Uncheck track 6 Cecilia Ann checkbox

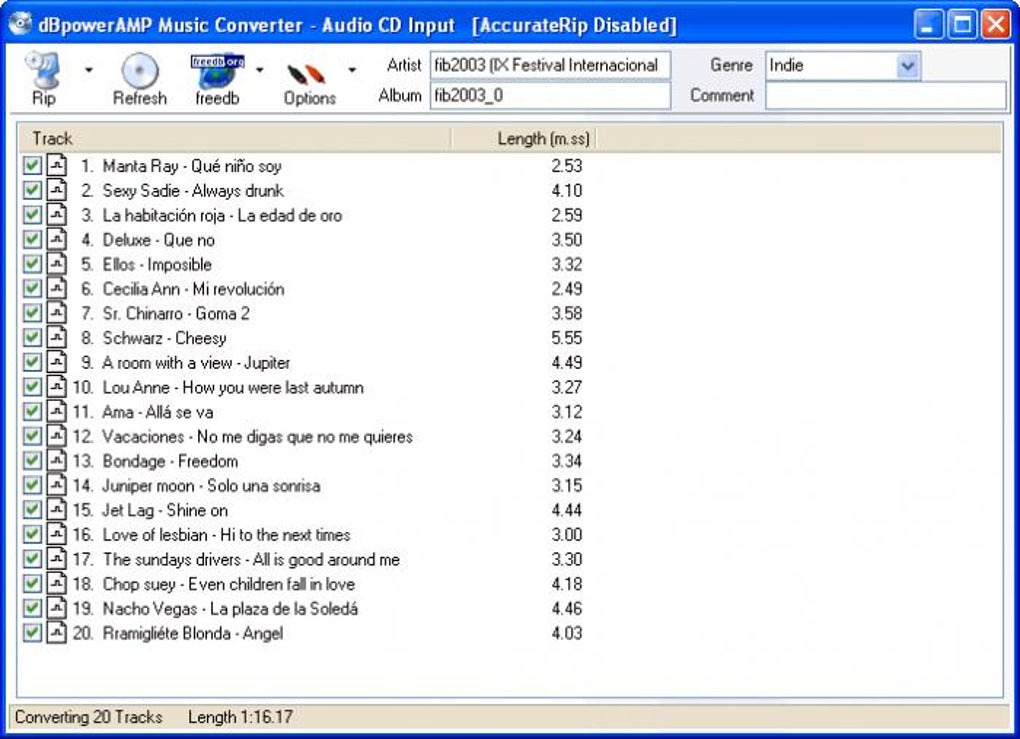point(32,288)
